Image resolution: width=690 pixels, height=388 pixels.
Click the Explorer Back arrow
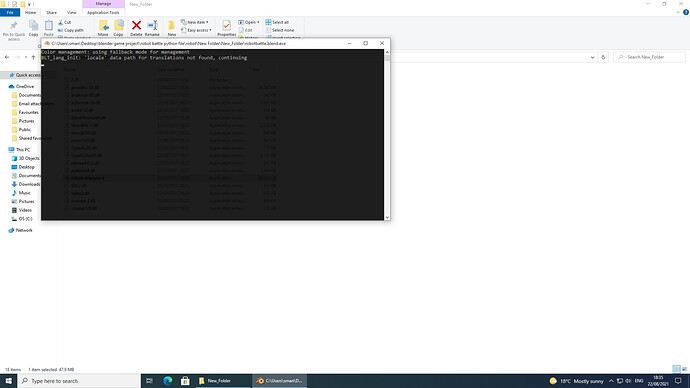point(7,57)
